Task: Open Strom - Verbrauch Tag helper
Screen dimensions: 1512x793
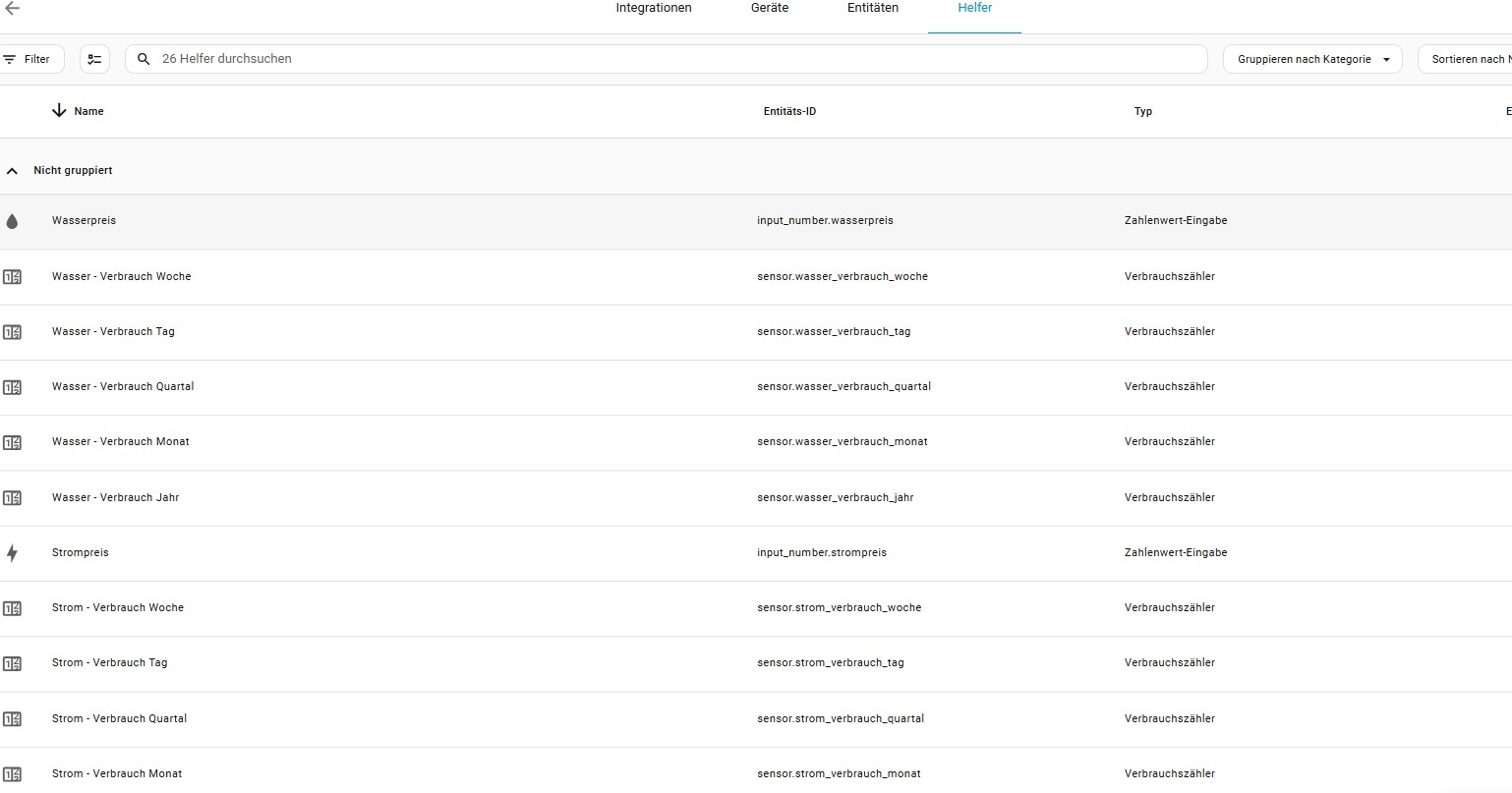Action: pyautogui.click(x=756, y=663)
